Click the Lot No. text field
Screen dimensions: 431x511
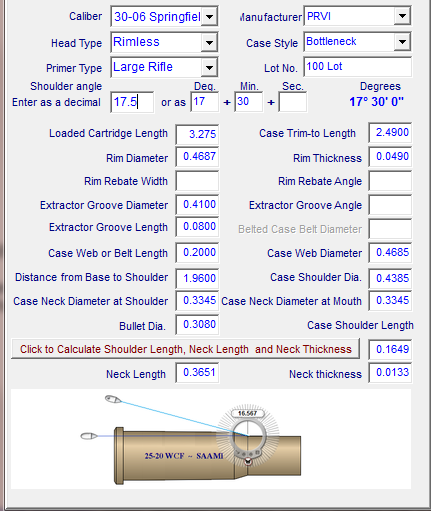point(357,67)
